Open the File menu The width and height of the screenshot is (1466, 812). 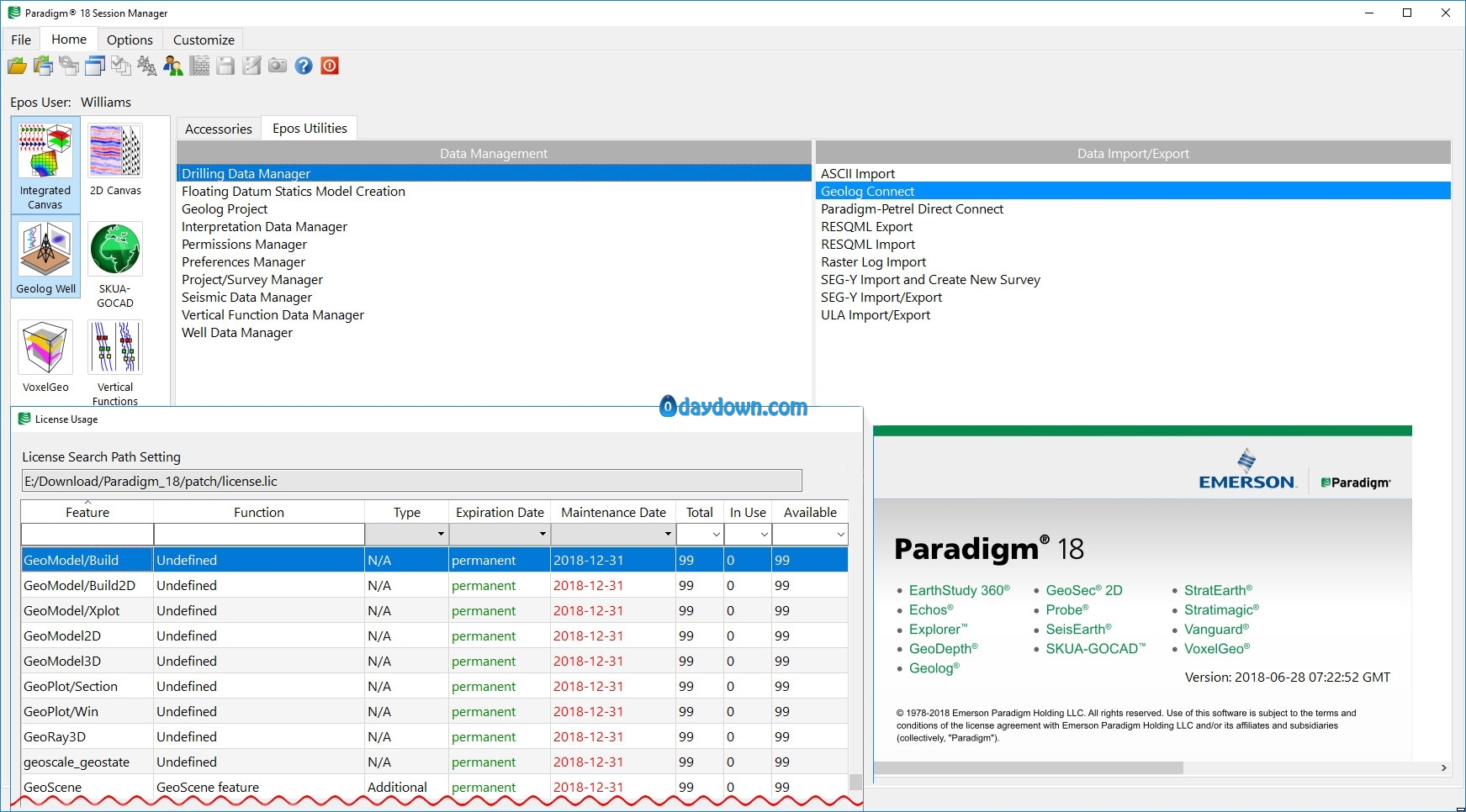point(21,40)
